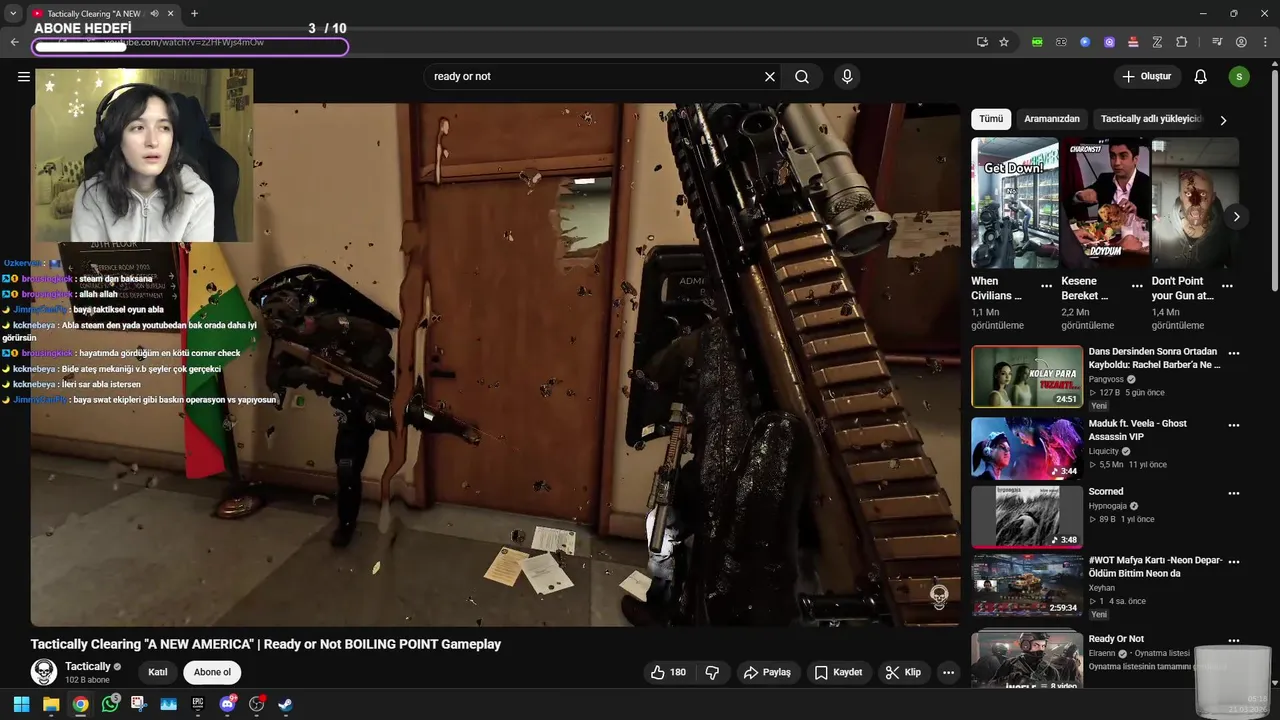Click the blue play-button extension icon
Image resolution: width=1280 pixels, height=720 pixels.
[x=1085, y=42]
